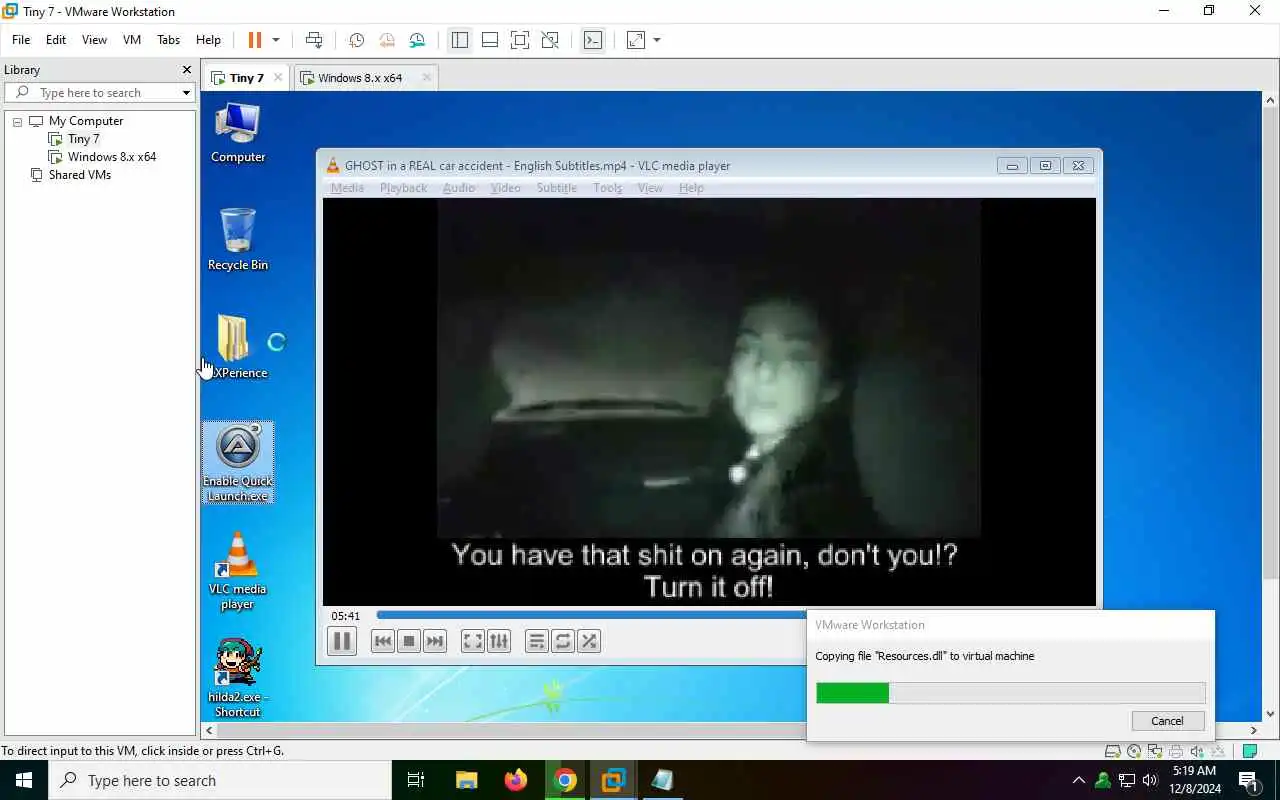Toggle the library sidebar view
1280x800 pixels.
[460, 40]
